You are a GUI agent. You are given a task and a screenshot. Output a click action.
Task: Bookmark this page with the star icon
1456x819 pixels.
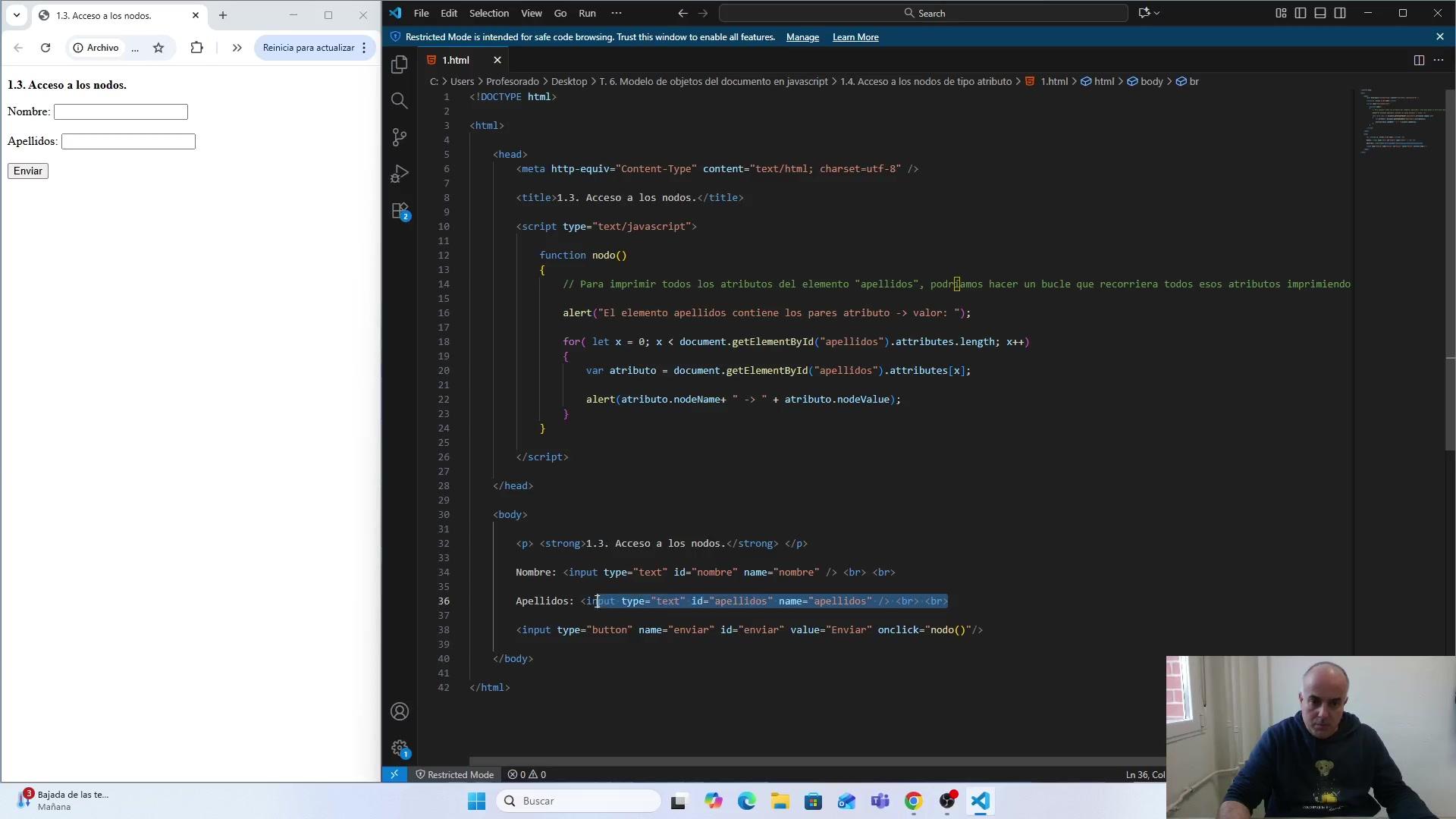(158, 48)
